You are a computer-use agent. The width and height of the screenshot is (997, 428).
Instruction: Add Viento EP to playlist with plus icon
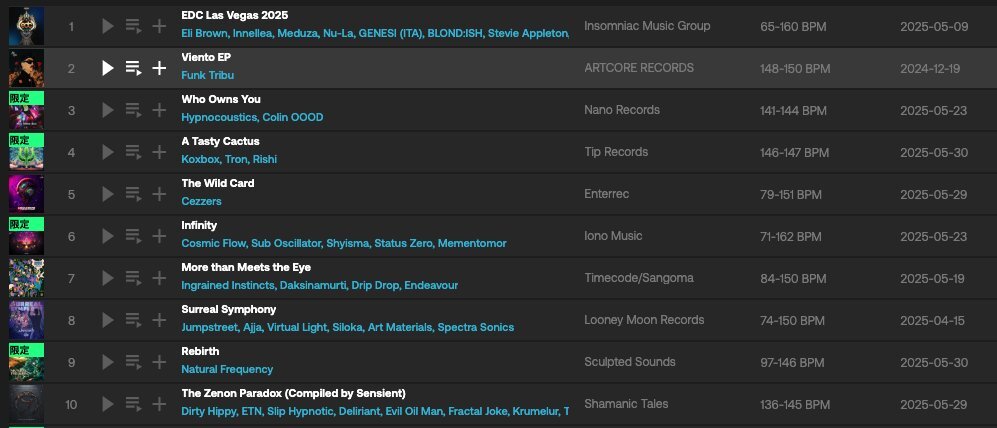[159, 68]
